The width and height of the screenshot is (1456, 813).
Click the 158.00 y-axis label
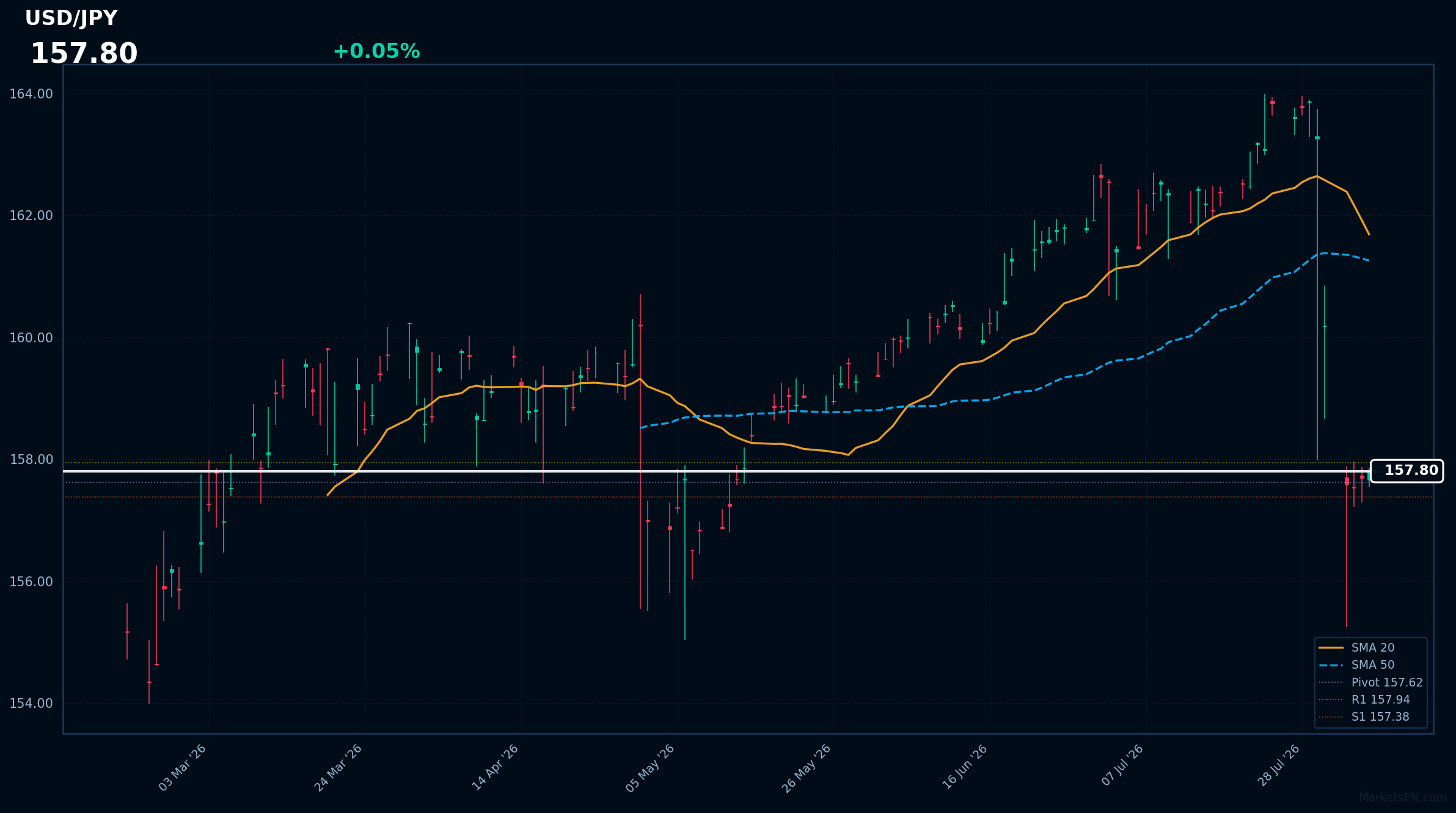31,460
